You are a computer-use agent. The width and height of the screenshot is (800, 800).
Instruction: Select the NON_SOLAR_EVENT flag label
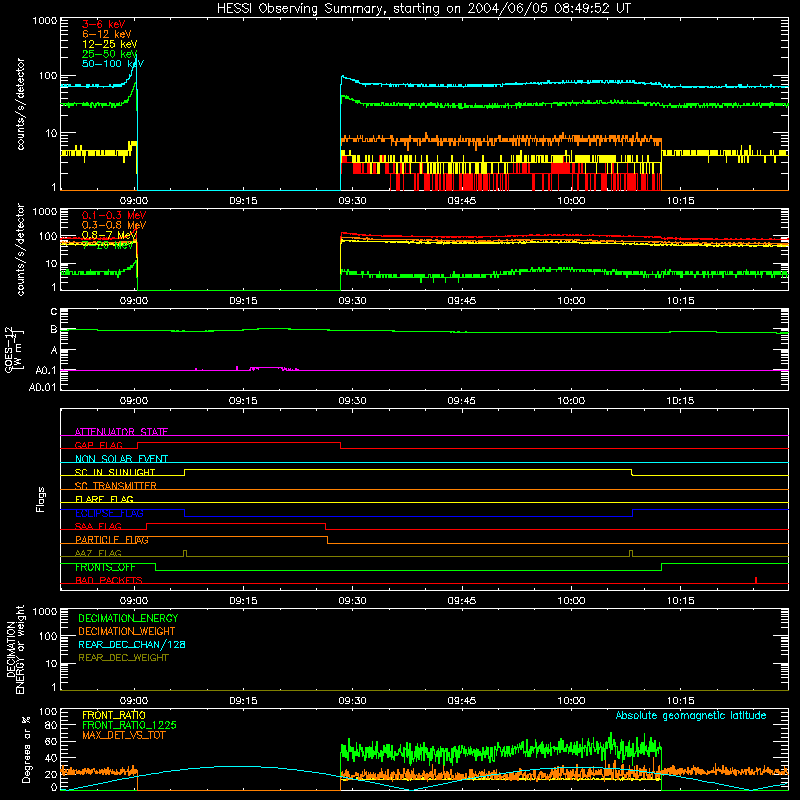(121, 459)
